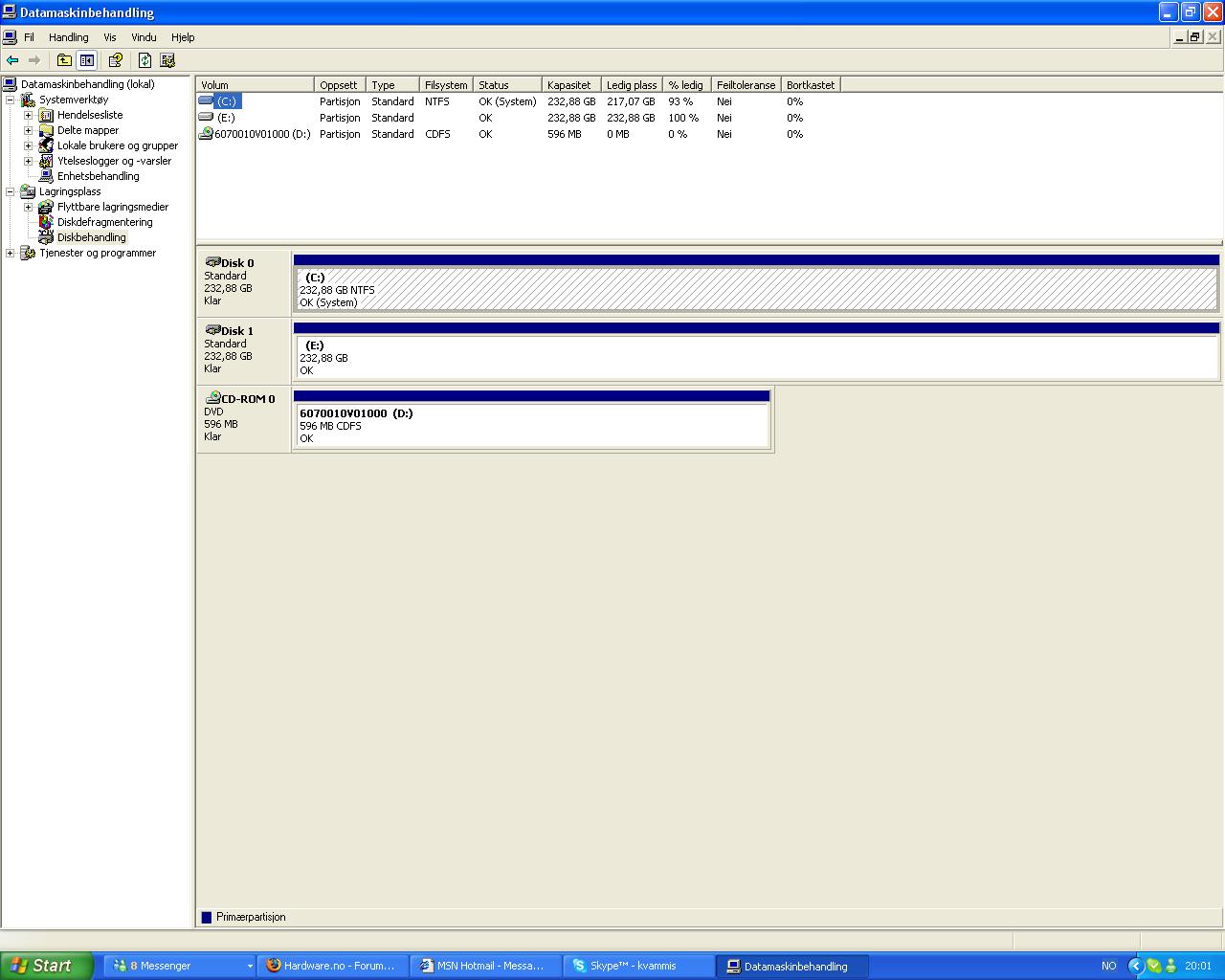Select the Hendelsesliste icon in the tree
The width and height of the screenshot is (1225, 980).
point(46,115)
